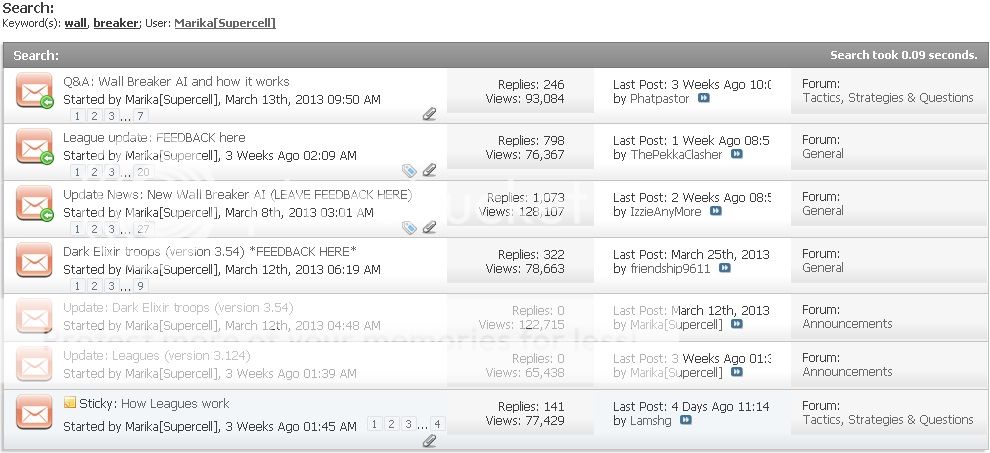Click the tag icon in League update row
Screen dimensions: 990x453
pos(409,170)
